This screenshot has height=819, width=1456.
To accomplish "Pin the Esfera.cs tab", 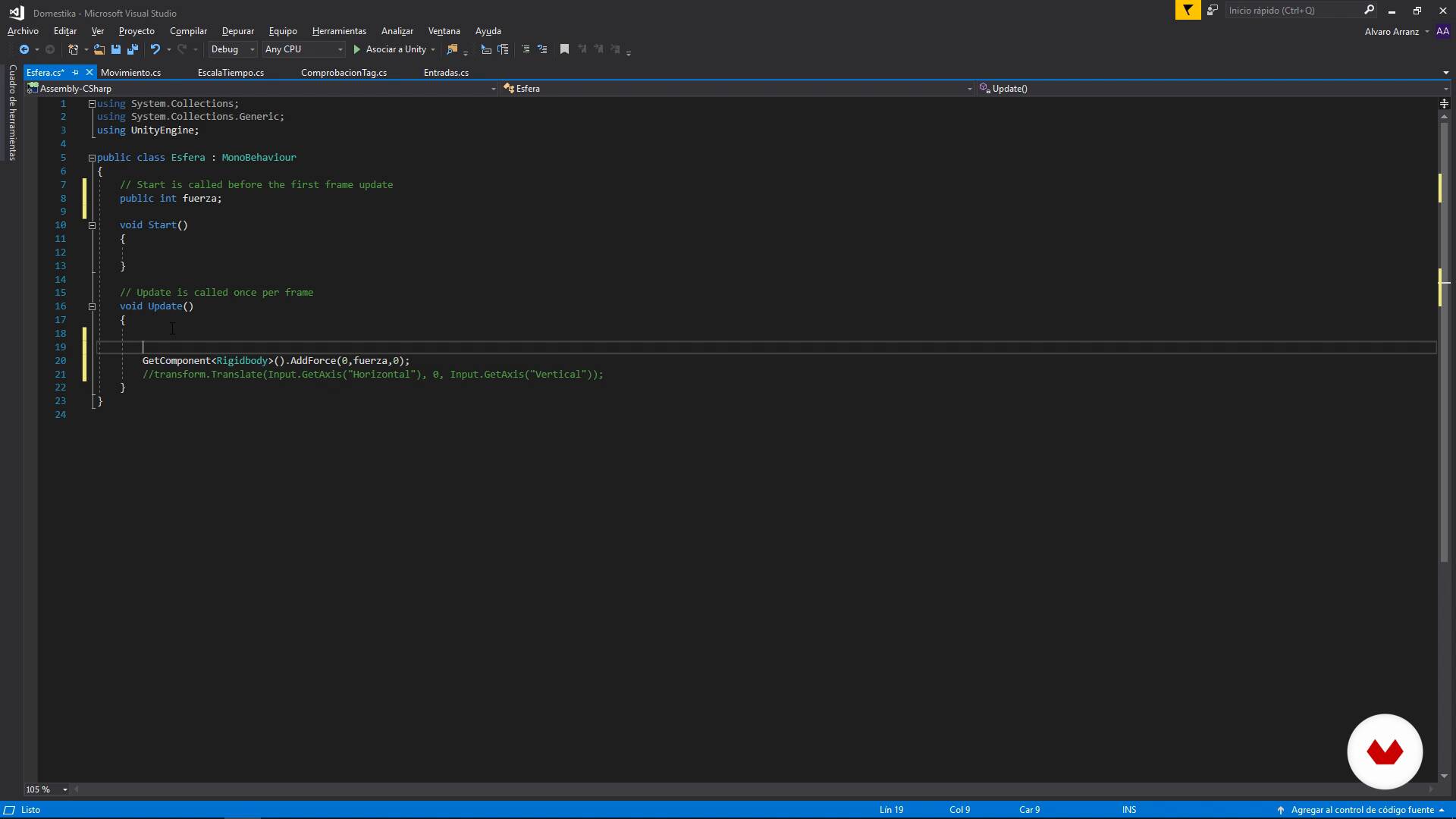I will tap(75, 73).
